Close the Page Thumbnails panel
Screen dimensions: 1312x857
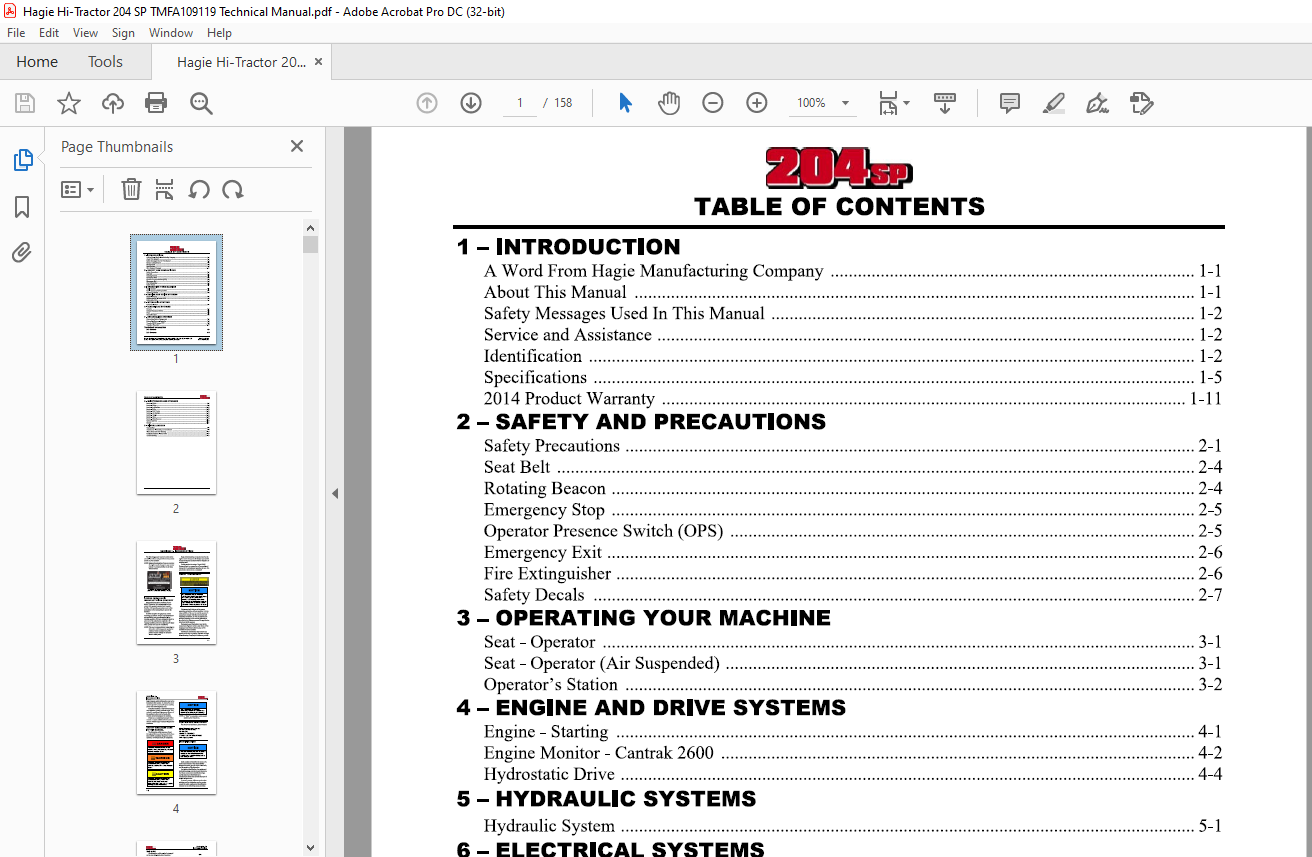click(297, 146)
